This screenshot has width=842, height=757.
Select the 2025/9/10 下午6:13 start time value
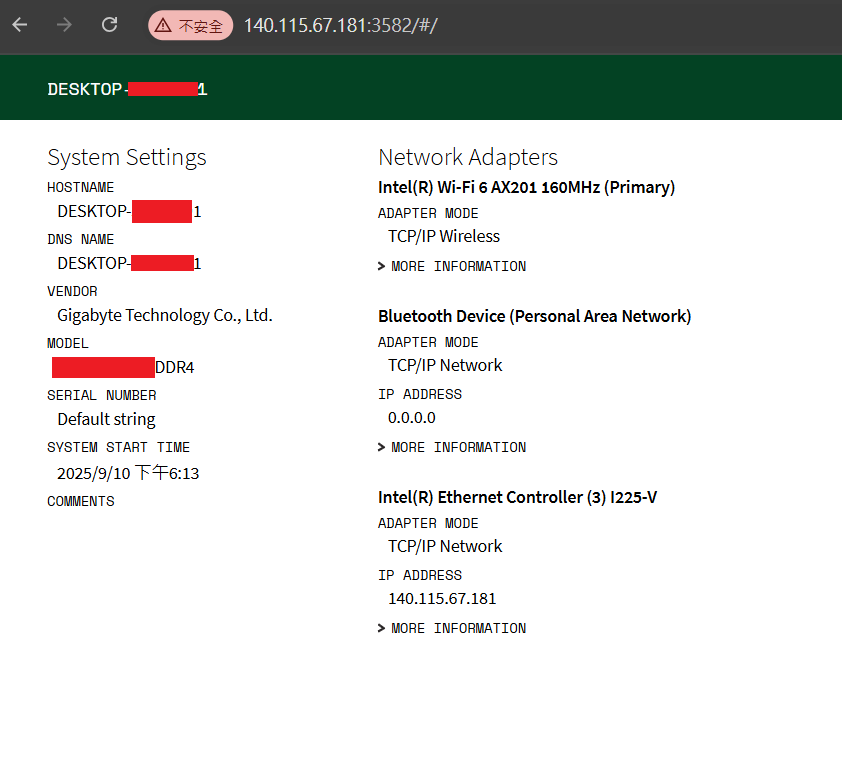pos(128,473)
